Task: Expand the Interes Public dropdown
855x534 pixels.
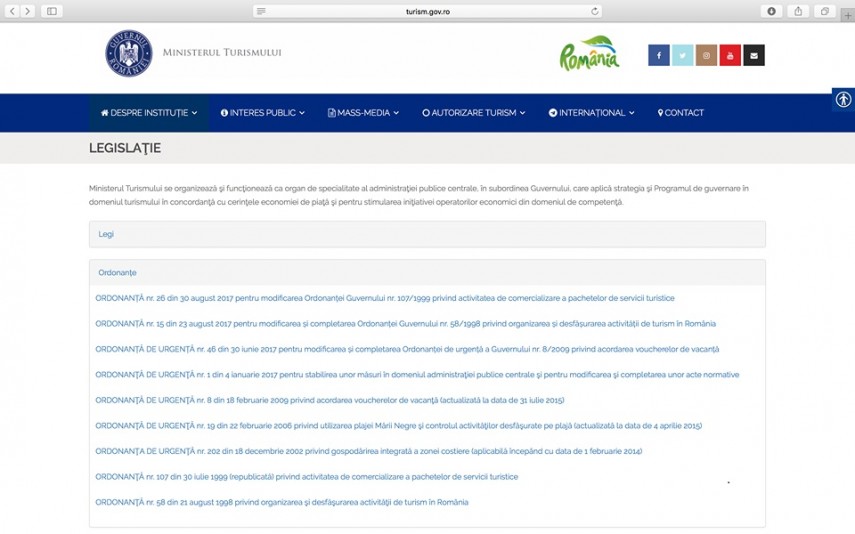Action: point(262,113)
